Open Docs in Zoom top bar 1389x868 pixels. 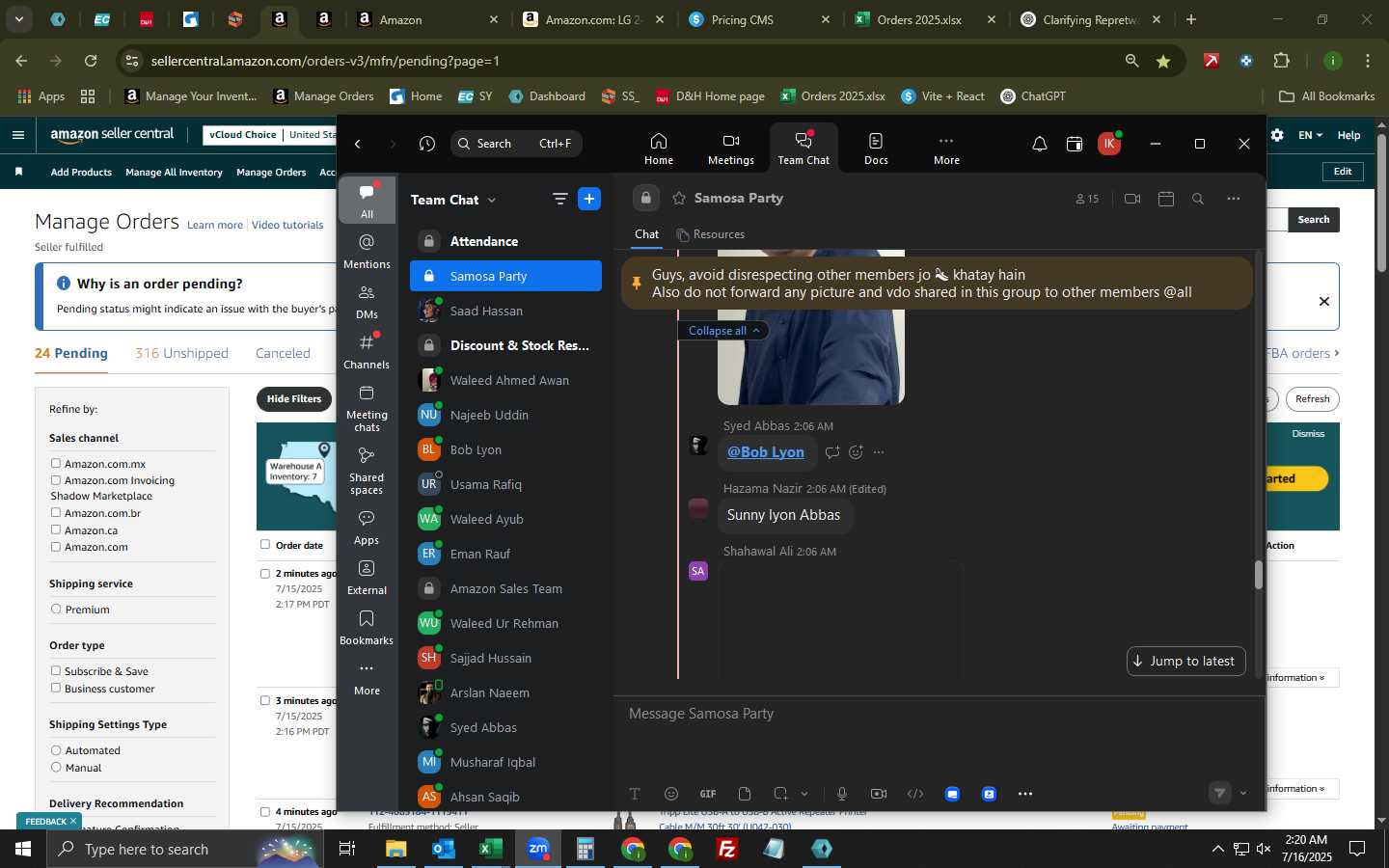click(876, 148)
